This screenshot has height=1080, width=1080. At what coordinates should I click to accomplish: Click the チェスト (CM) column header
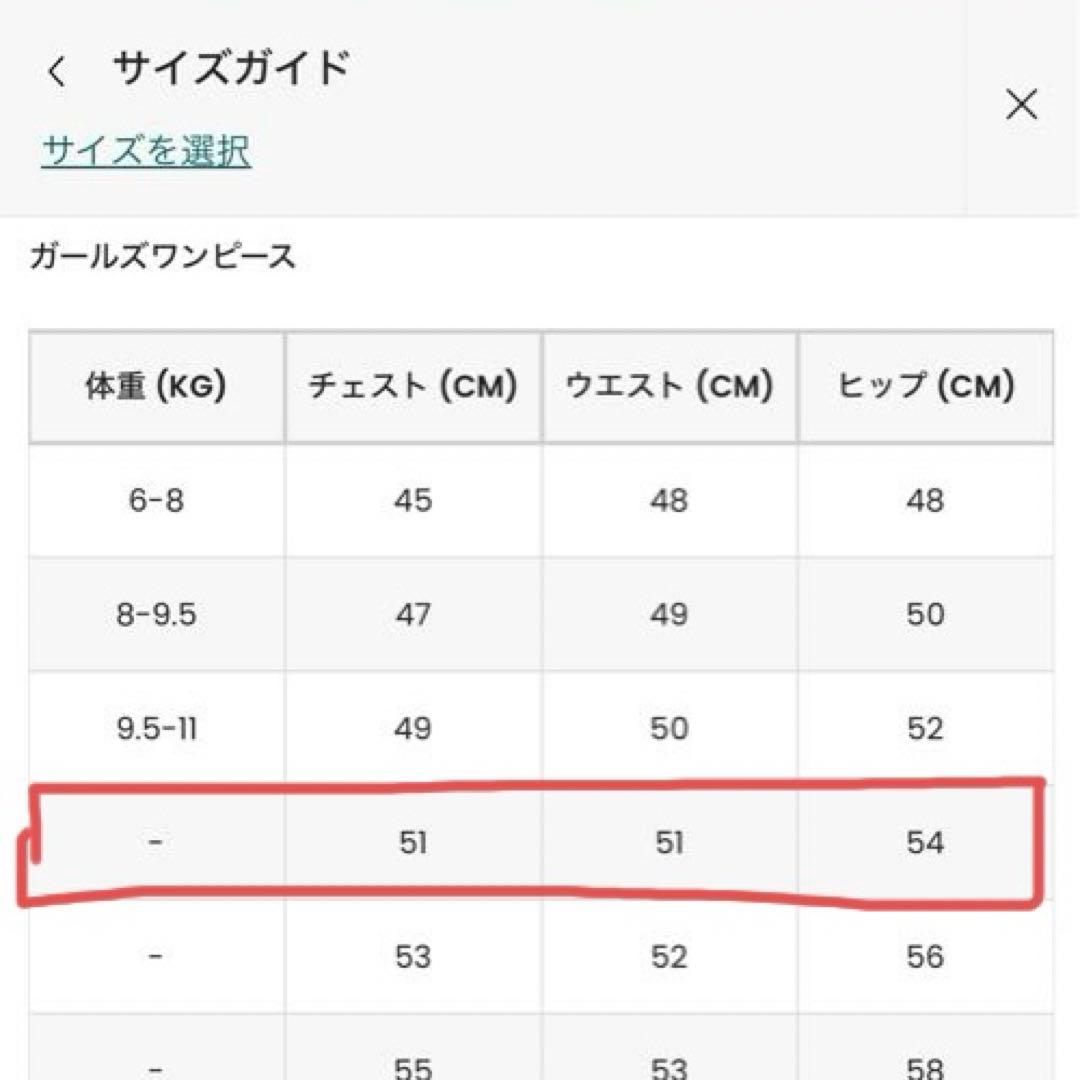413,386
